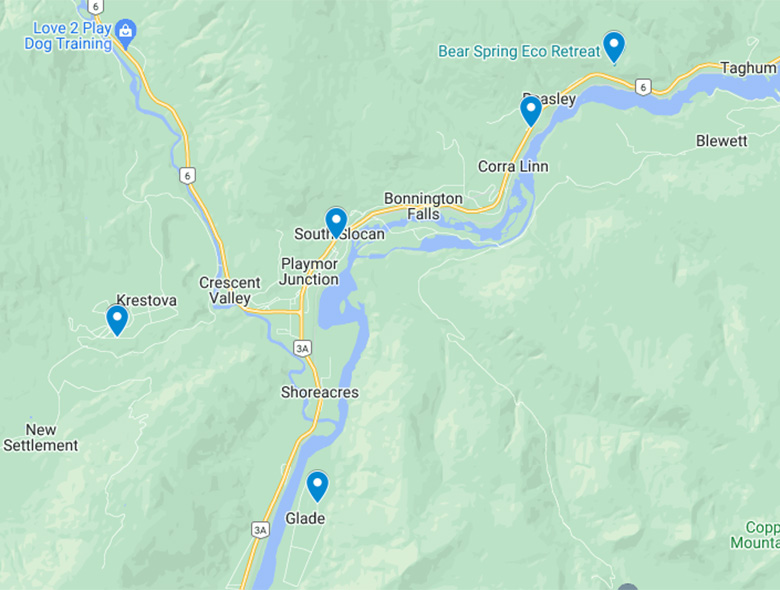
Task: Click the New Settlement label
Action: coord(41,437)
